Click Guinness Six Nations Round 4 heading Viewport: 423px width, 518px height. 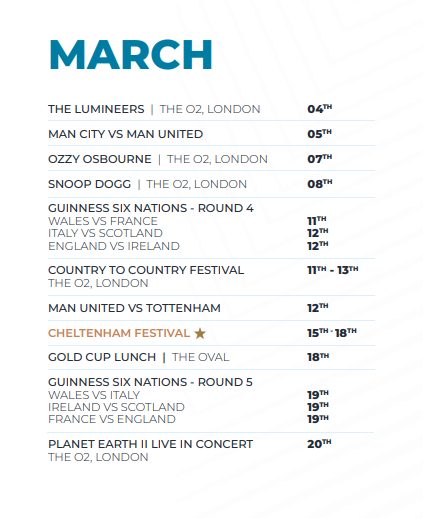151,208
